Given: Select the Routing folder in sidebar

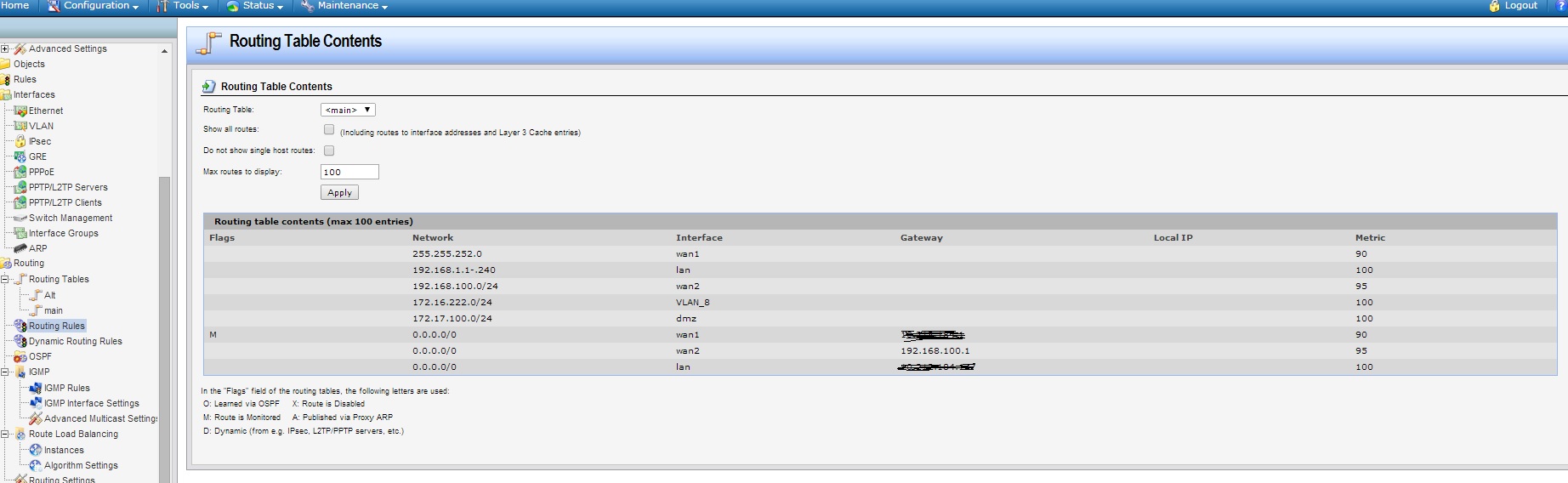Looking at the screenshot, I should (x=28, y=263).
